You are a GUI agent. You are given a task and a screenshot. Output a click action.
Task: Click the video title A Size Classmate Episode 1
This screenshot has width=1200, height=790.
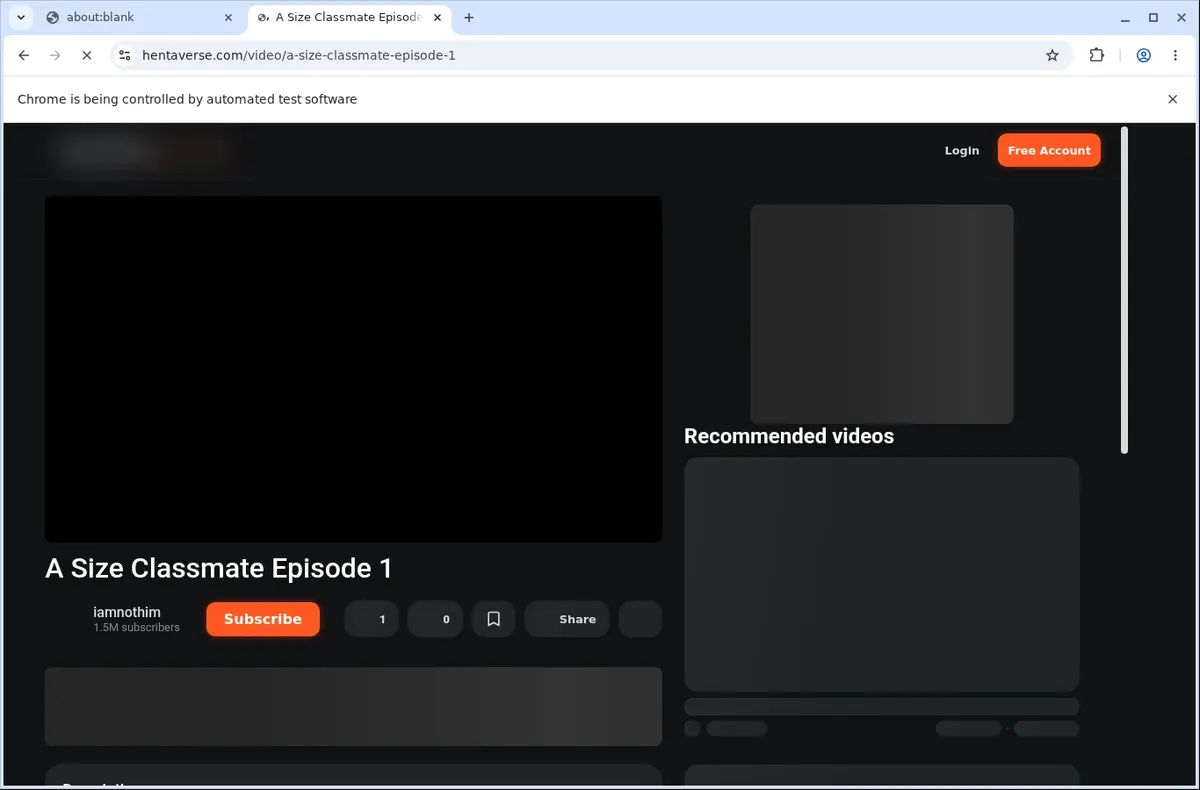click(x=219, y=568)
